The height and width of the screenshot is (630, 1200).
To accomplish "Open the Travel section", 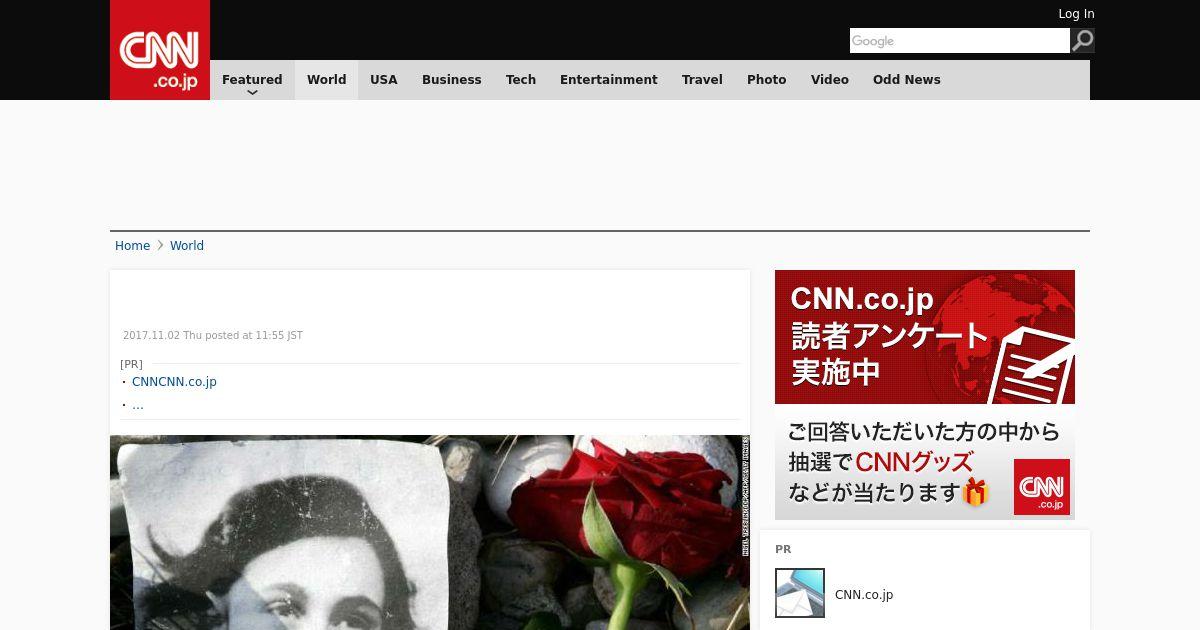I will (702, 80).
